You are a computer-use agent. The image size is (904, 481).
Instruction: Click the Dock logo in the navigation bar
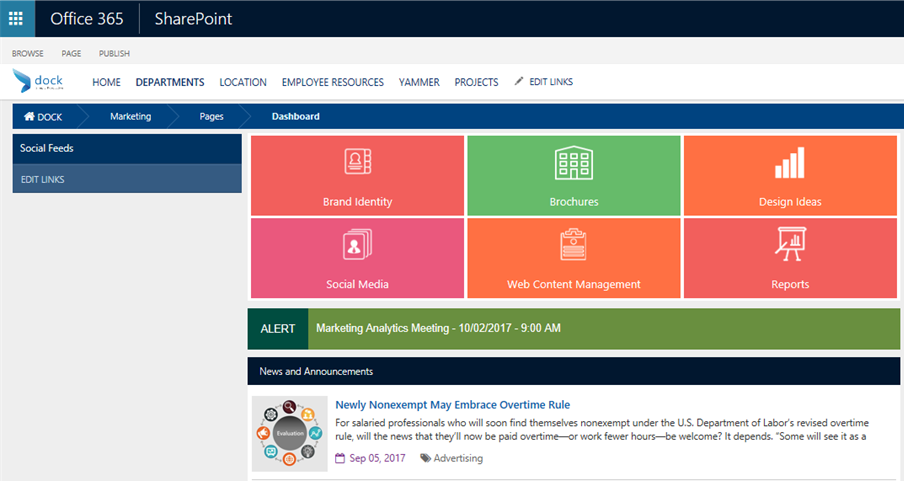38,81
